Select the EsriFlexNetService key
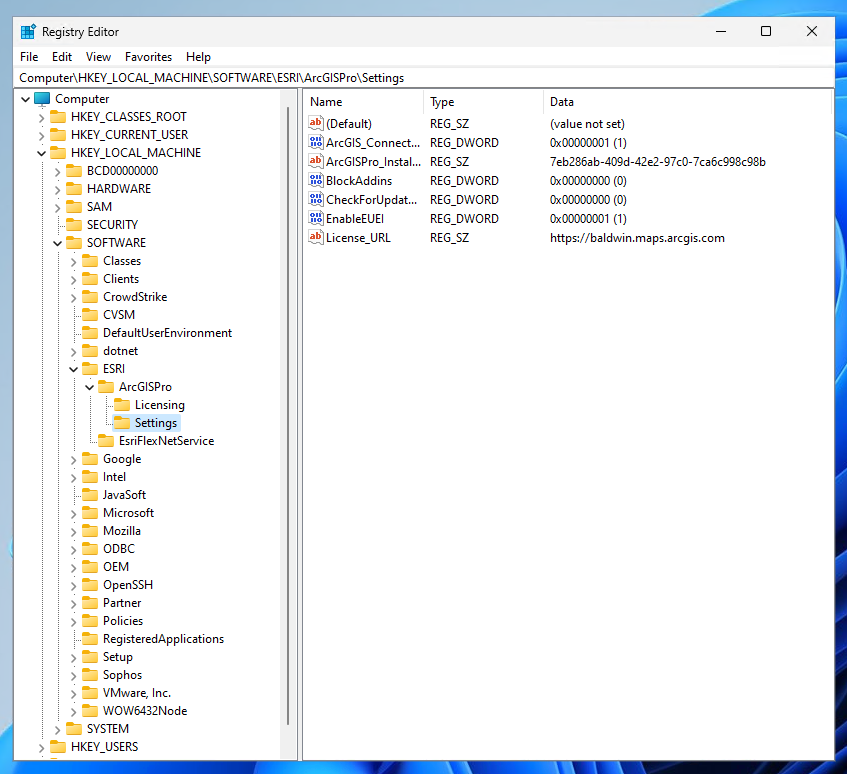This screenshot has height=774, width=847. point(166,441)
